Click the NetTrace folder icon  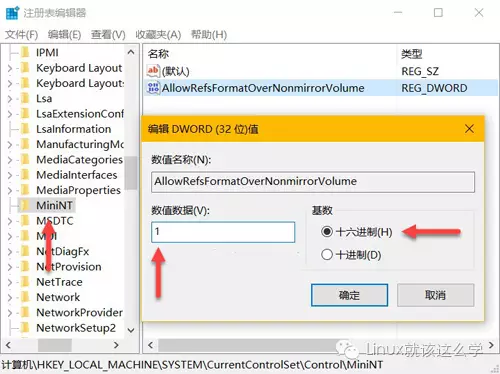click(25, 282)
